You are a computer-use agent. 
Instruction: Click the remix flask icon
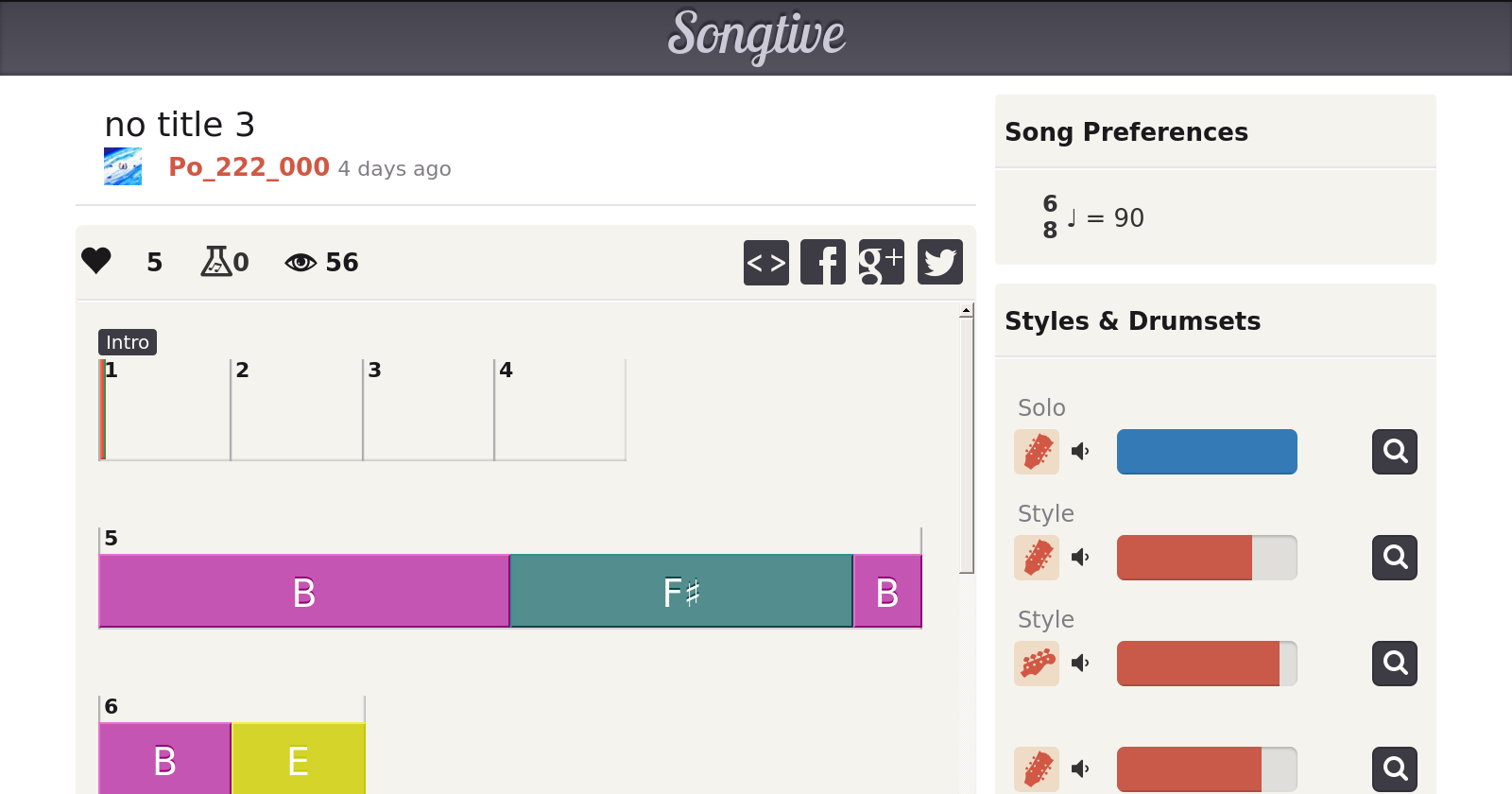pos(216,261)
